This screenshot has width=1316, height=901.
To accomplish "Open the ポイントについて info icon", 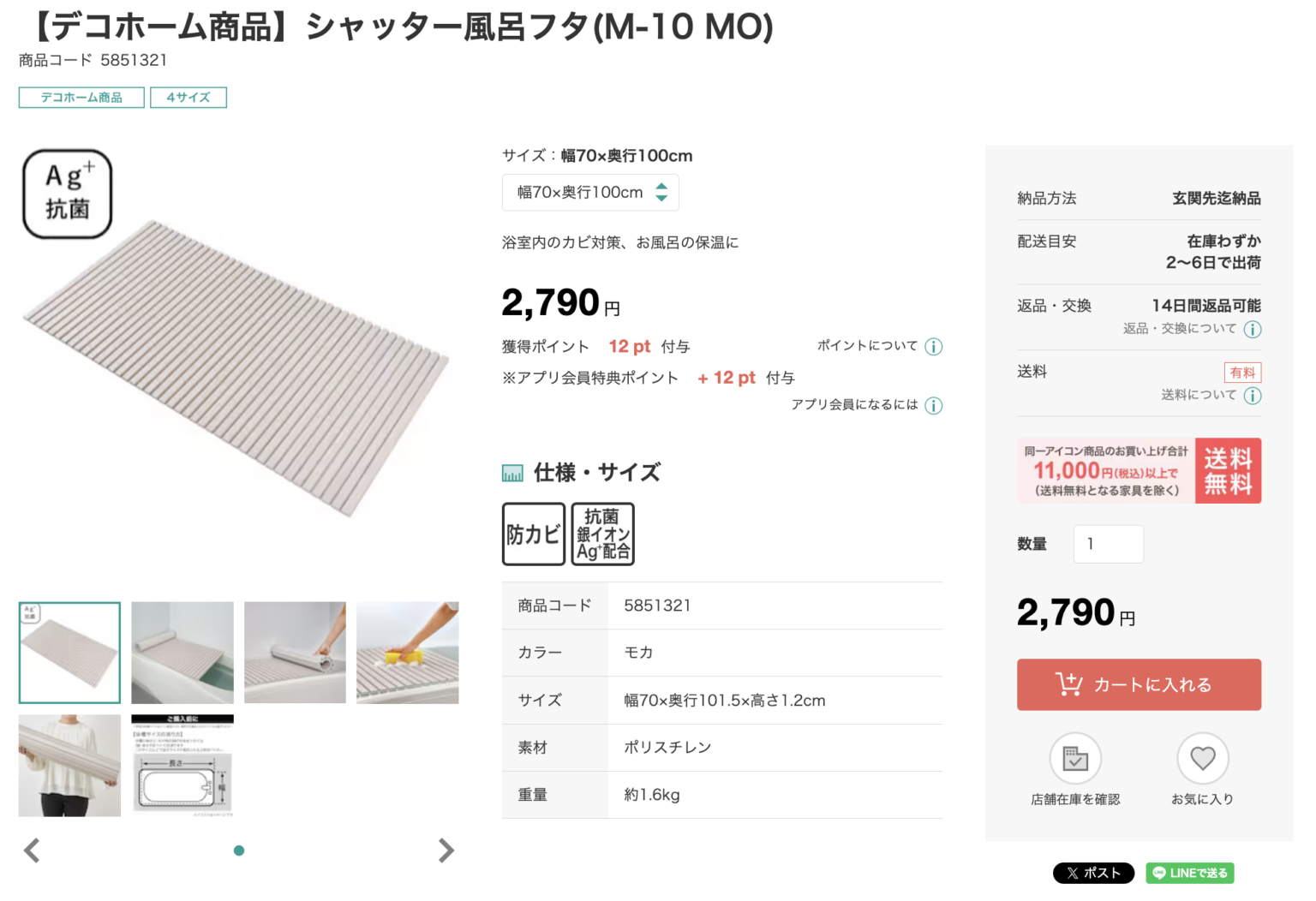I will coord(933,346).
